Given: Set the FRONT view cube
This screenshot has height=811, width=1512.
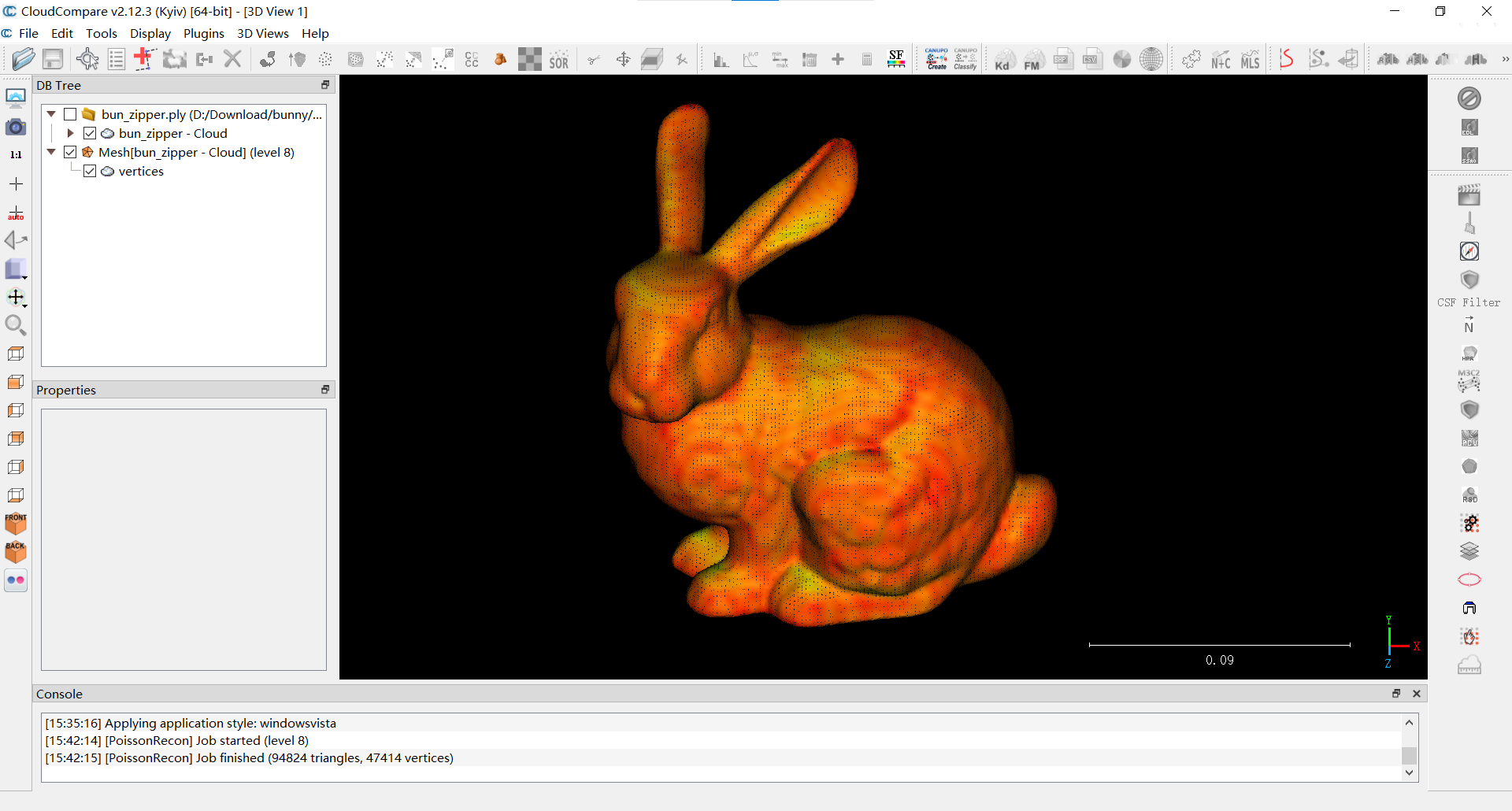Looking at the screenshot, I should pos(16,524).
